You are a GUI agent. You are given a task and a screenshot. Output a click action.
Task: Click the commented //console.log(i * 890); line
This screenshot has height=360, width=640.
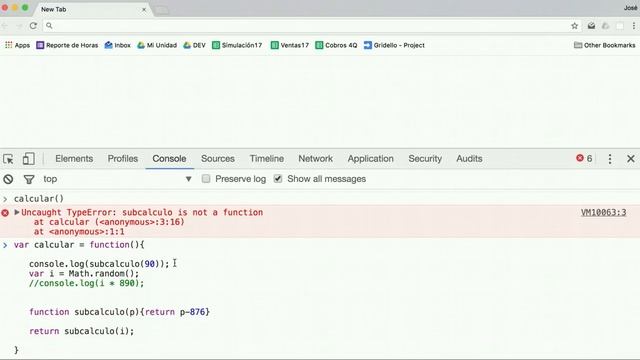click(87, 283)
